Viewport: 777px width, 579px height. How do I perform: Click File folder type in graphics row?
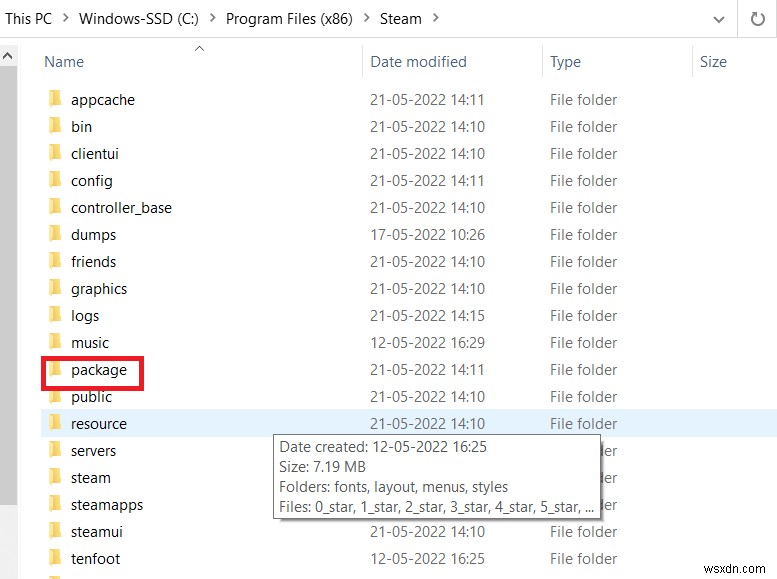[x=583, y=289]
